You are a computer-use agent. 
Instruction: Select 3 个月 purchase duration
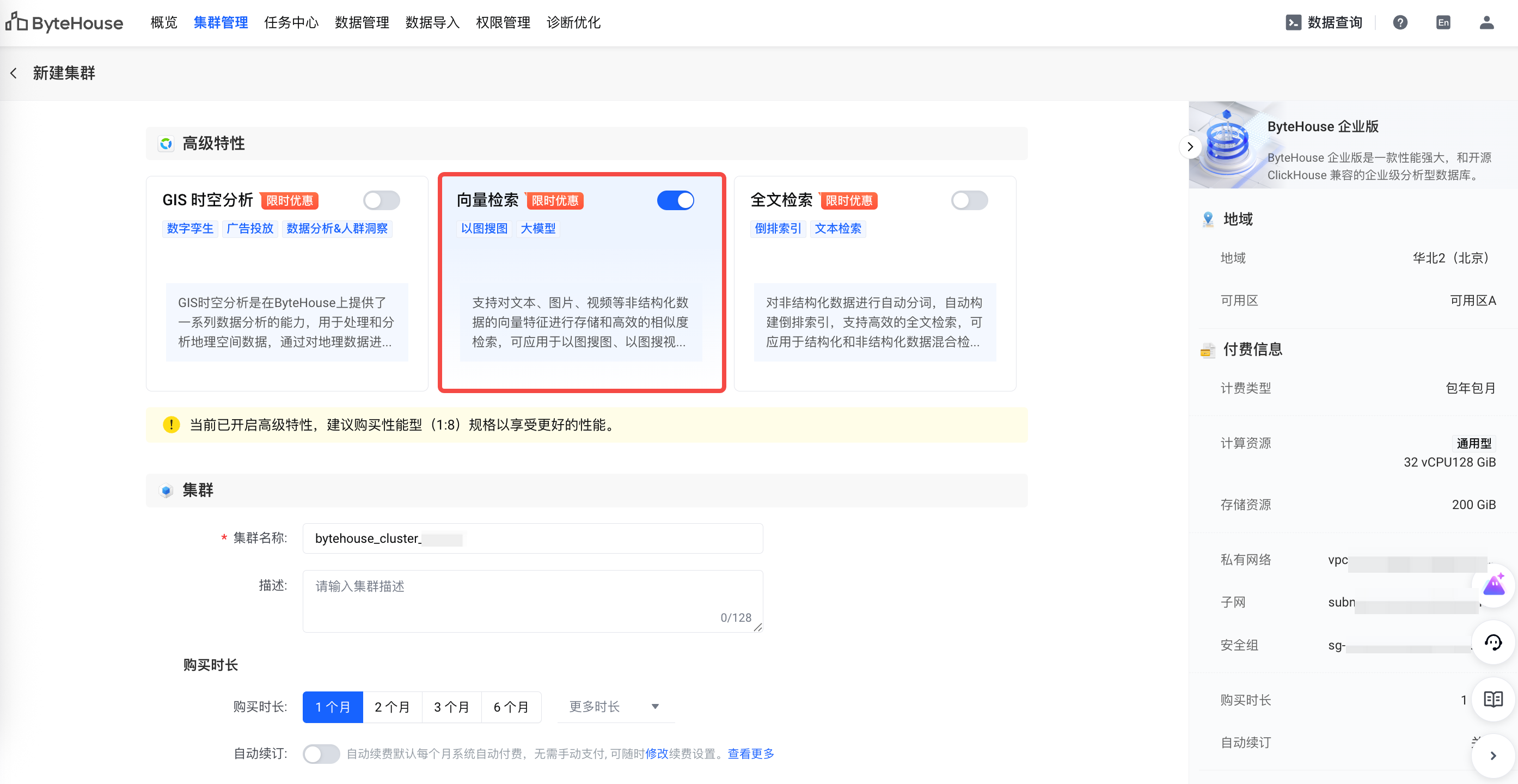click(452, 707)
